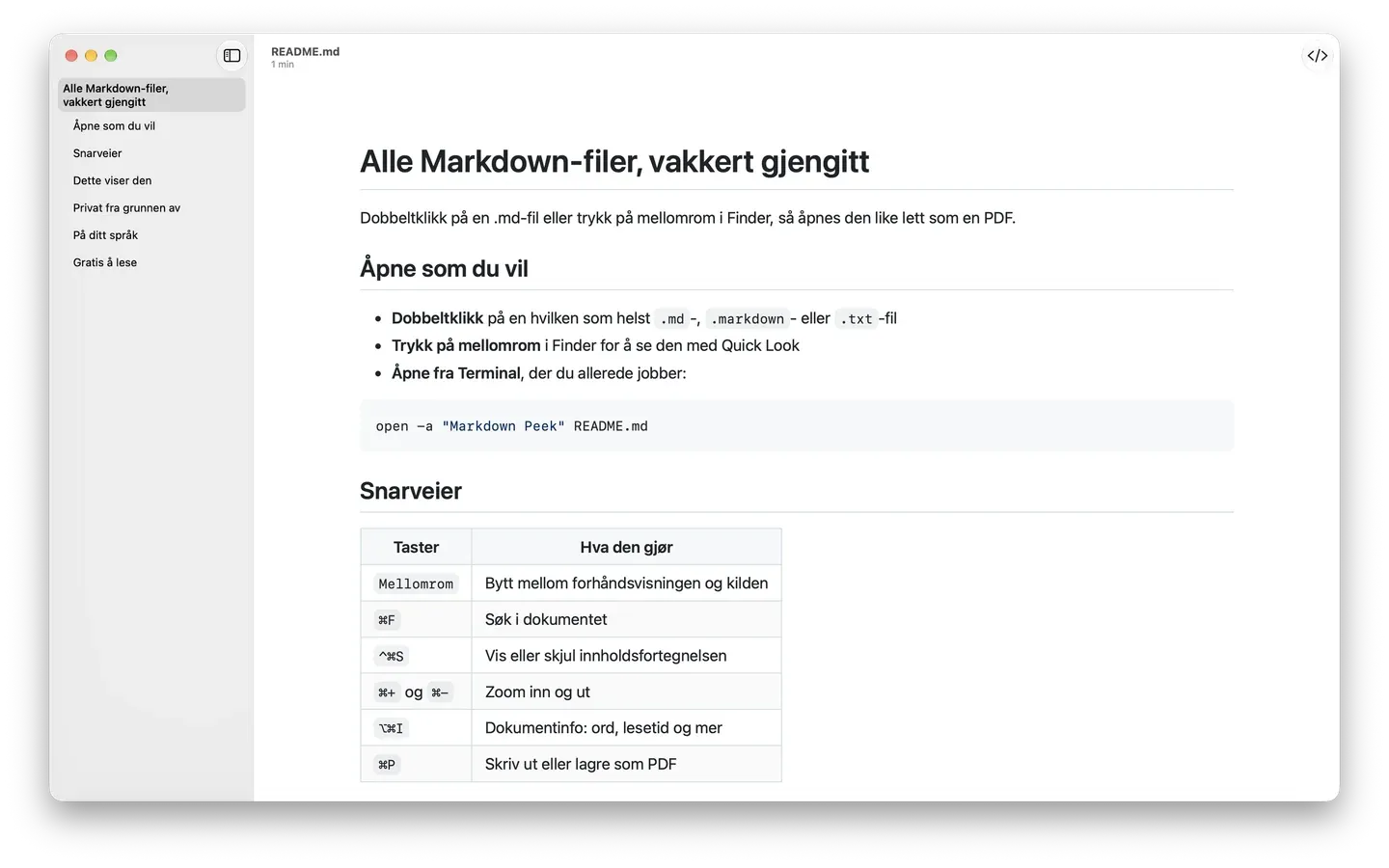
Task: Click the bold 'Åpne fra Terminal' text
Action: (455, 373)
